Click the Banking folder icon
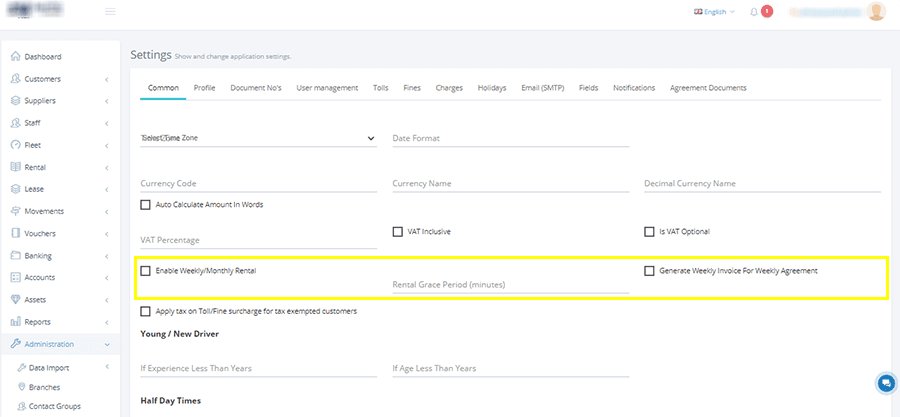The height and width of the screenshot is (417, 900). [x=16, y=256]
